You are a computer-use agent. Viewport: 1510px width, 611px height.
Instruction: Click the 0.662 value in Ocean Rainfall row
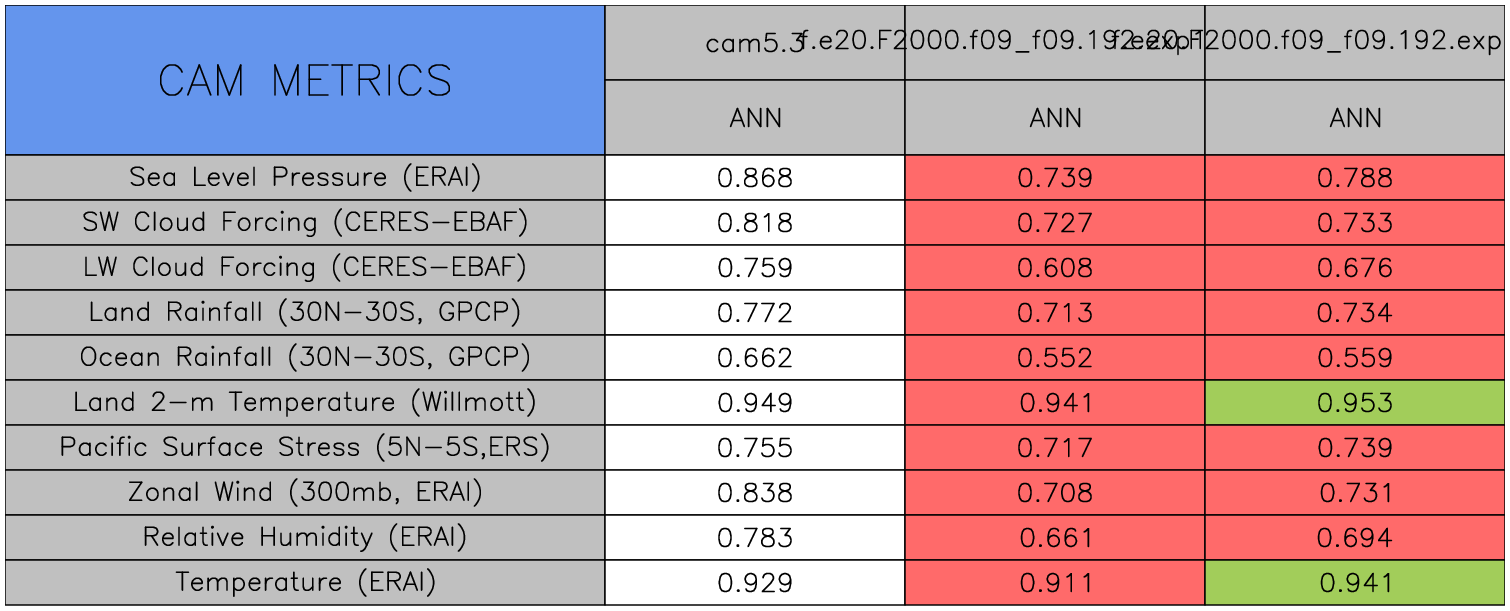[755, 358]
